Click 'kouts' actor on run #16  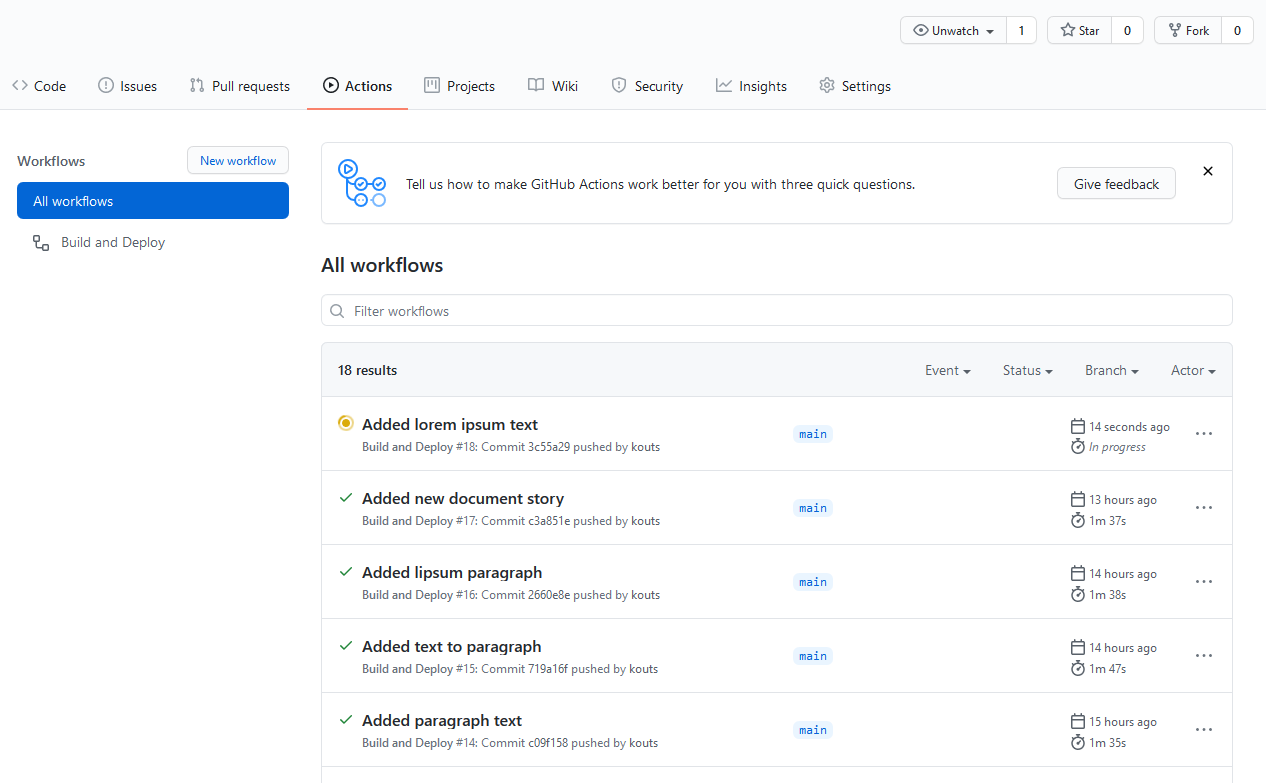tap(646, 595)
